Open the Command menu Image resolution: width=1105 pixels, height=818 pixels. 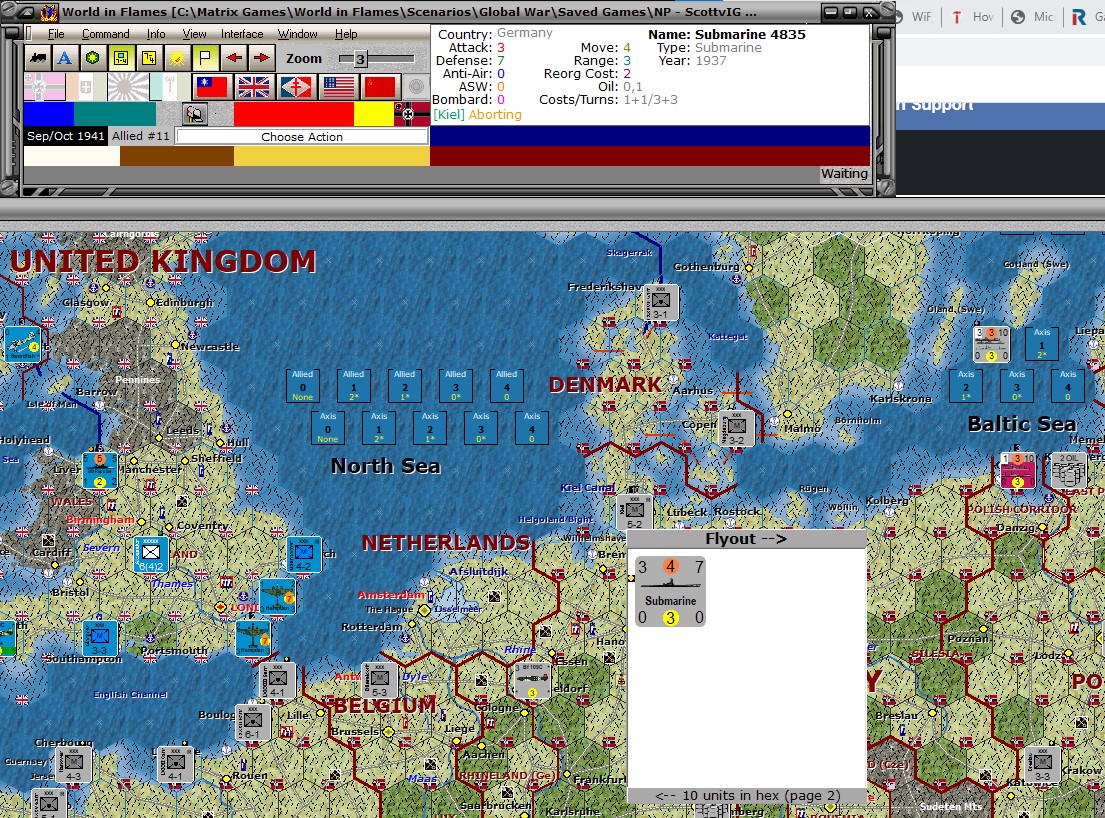click(105, 34)
